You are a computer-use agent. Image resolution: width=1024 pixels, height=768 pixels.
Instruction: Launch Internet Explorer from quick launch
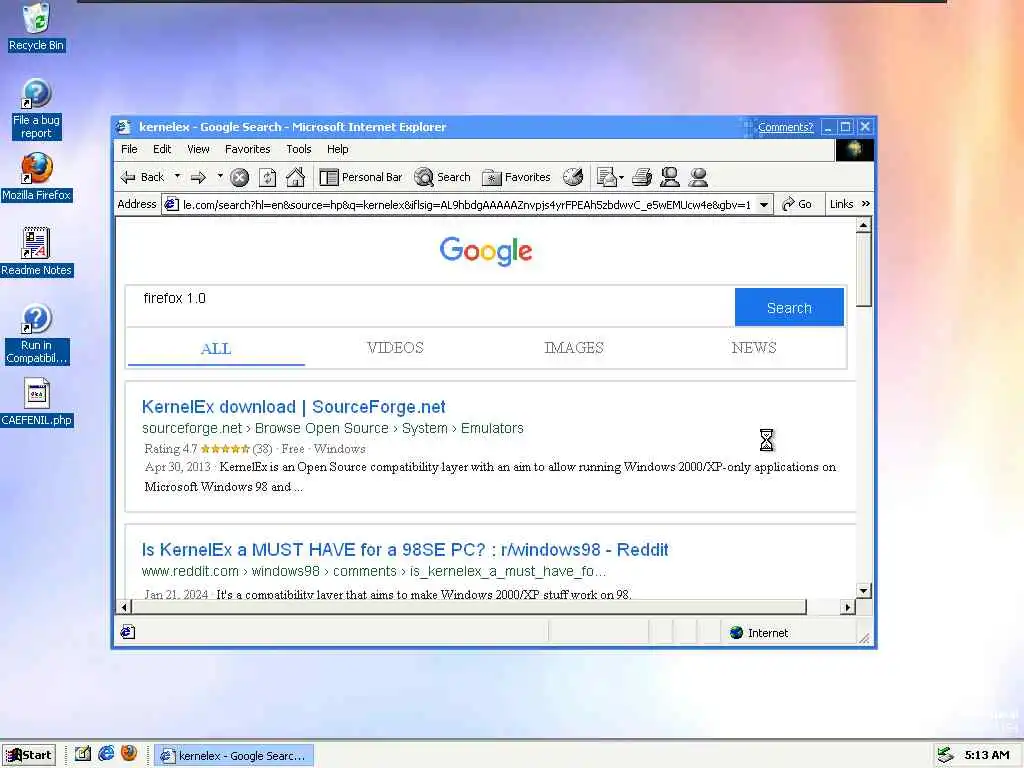pyautogui.click(x=106, y=754)
